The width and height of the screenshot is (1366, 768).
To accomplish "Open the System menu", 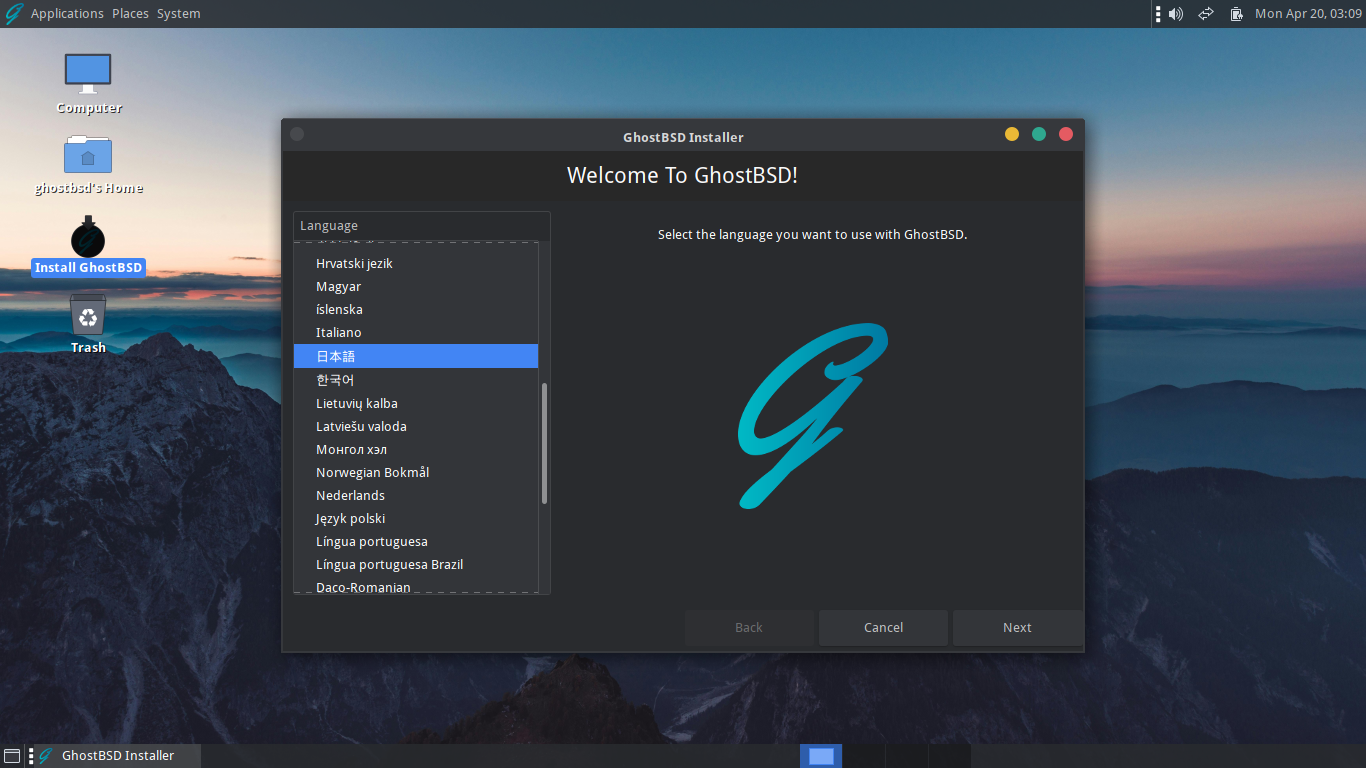I will (178, 13).
